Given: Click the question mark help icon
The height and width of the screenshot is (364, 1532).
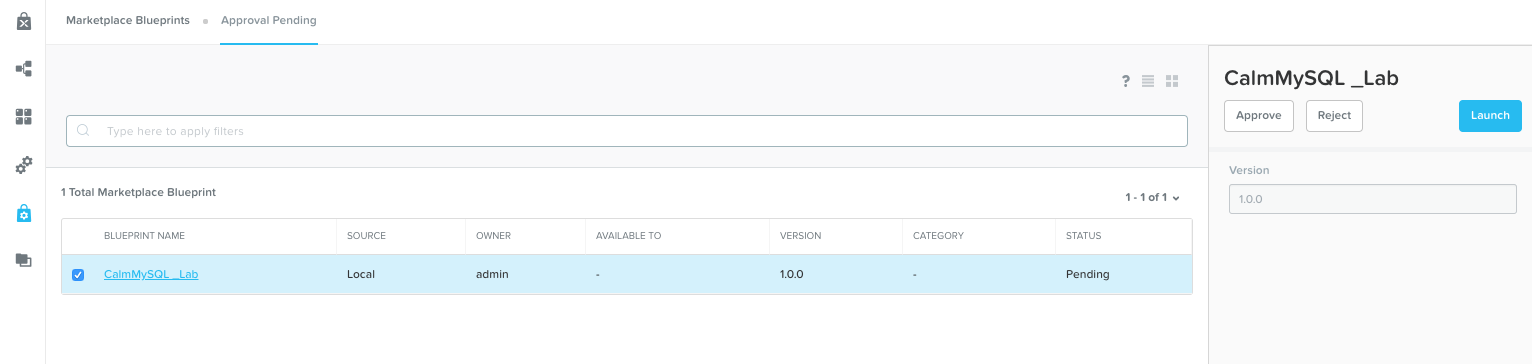Looking at the screenshot, I should pyautogui.click(x=1125, y=81).
